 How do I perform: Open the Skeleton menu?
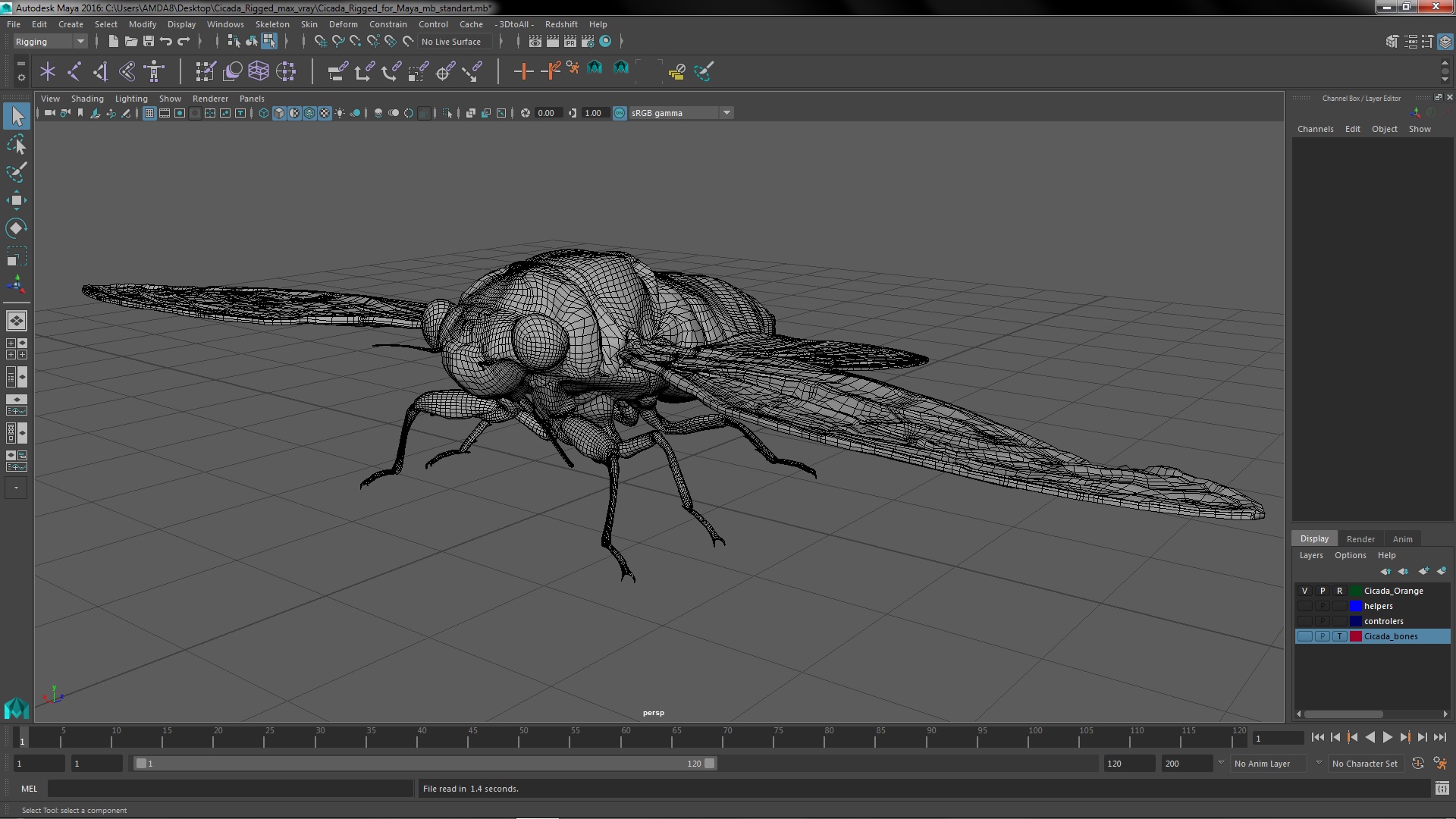click(272, 24)
